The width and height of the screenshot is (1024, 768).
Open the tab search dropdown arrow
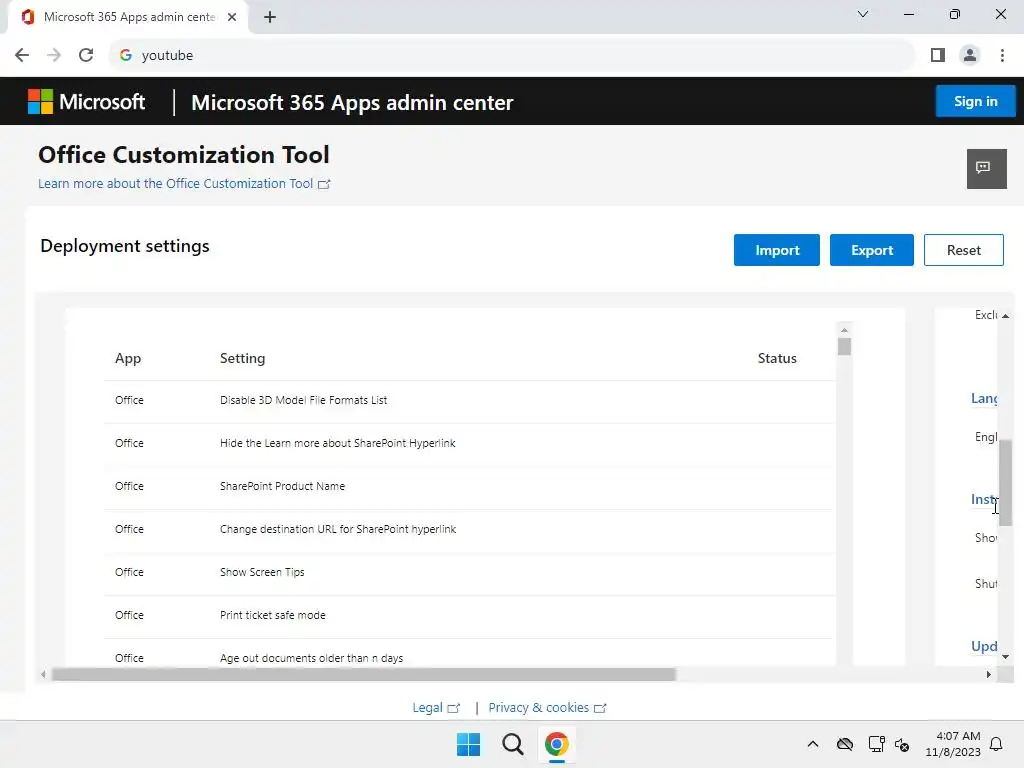pyautogui.click(x=863, y=15)
